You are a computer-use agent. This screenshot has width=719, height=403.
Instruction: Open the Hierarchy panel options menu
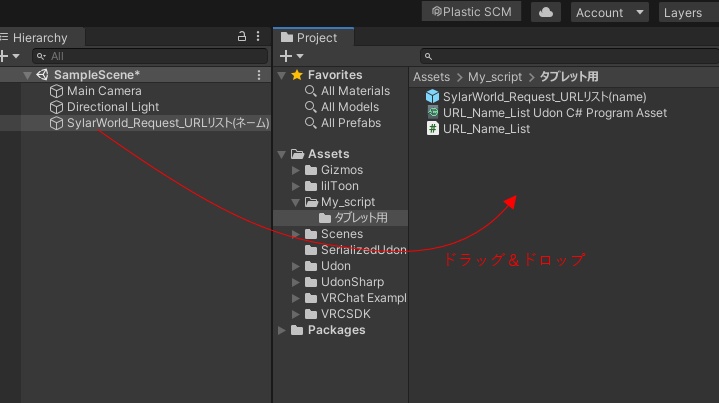[259, 37]
